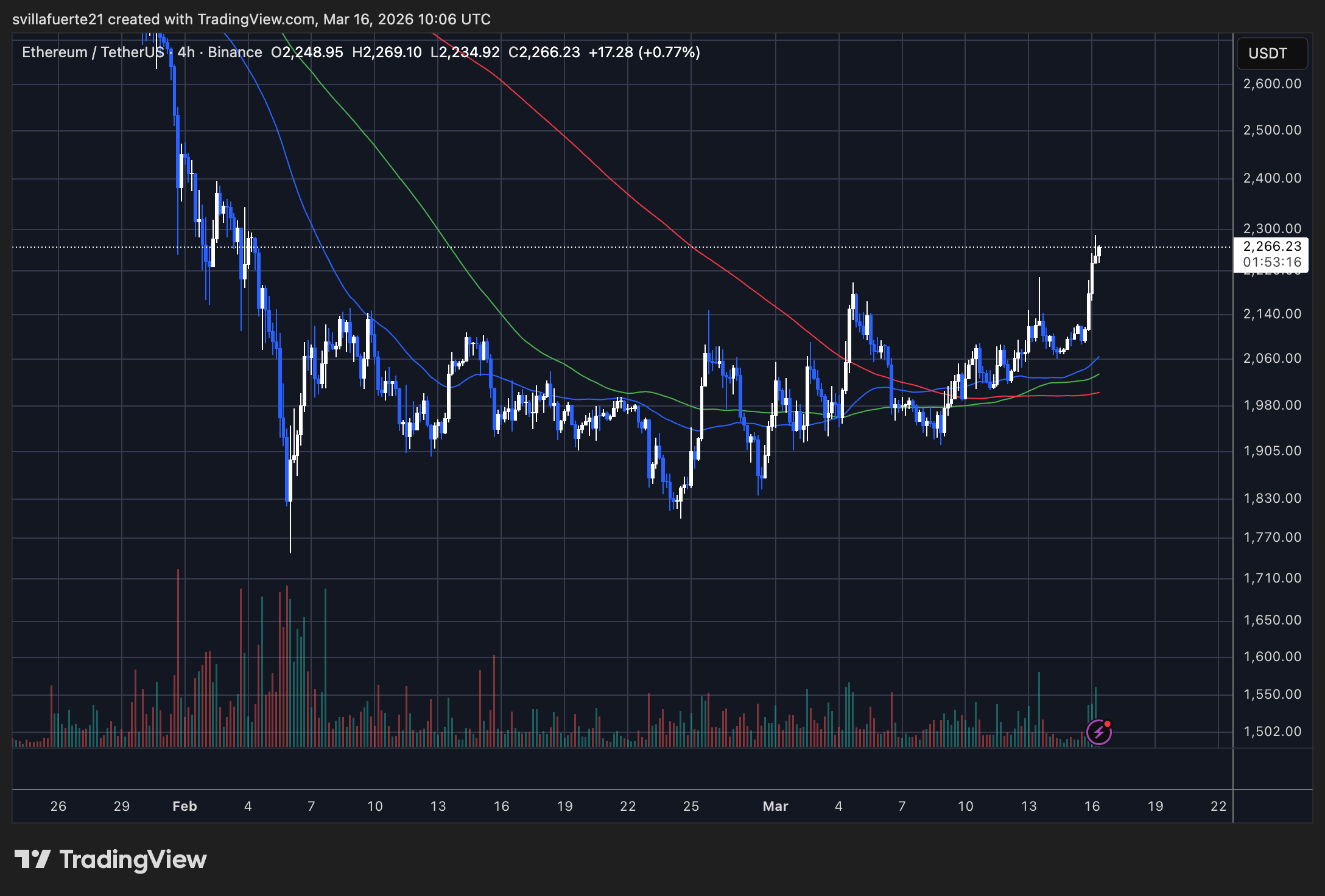Click the username svillafuerte21 link
Viewport: 1325px width, 896px height.
point(58,19)
